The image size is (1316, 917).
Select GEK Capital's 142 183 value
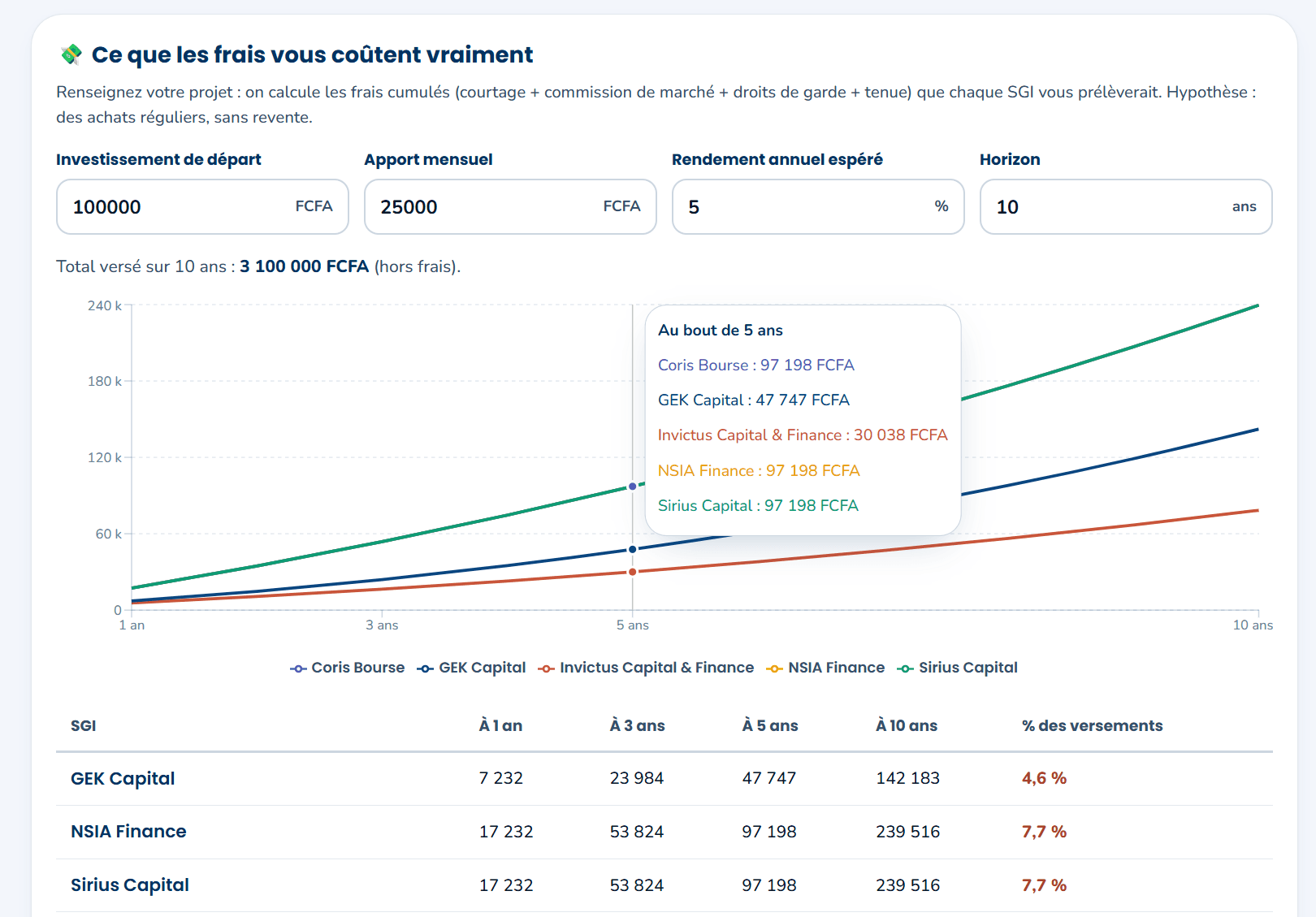[x=908, y=778]
